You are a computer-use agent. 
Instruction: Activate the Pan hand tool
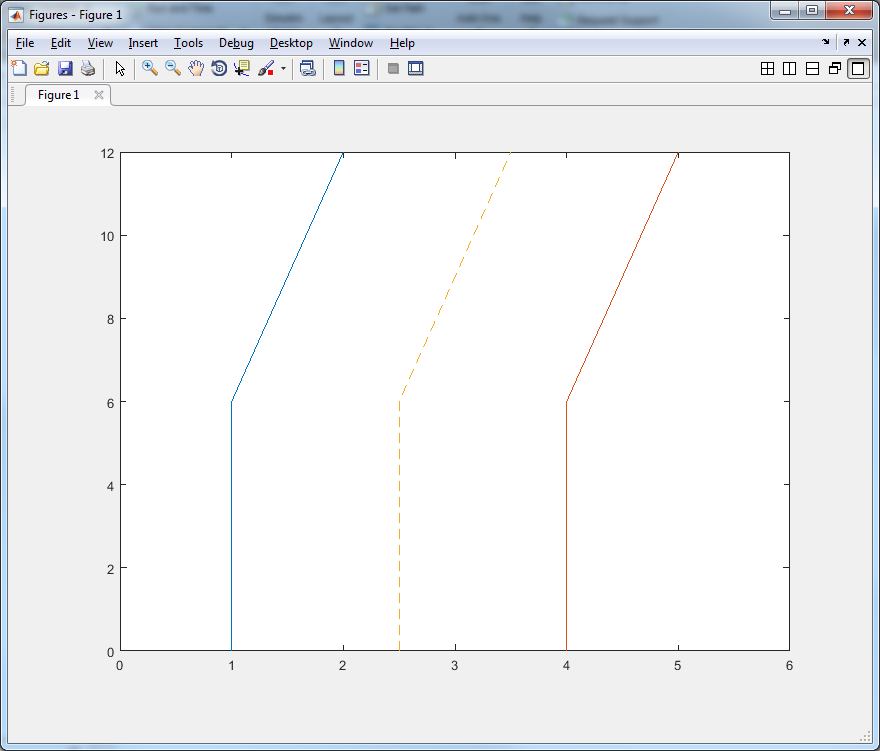[196, 69]
